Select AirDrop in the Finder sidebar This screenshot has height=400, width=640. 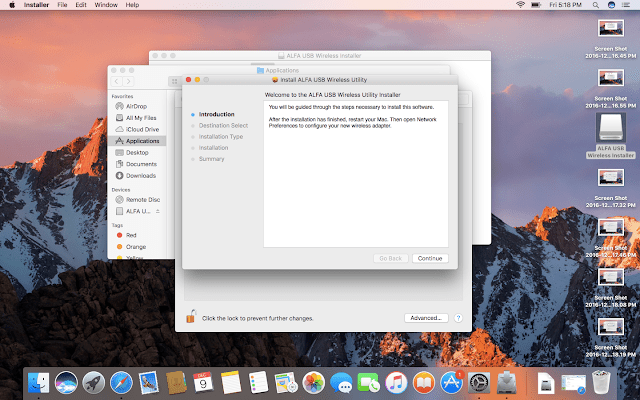click(x=131, y=105)
